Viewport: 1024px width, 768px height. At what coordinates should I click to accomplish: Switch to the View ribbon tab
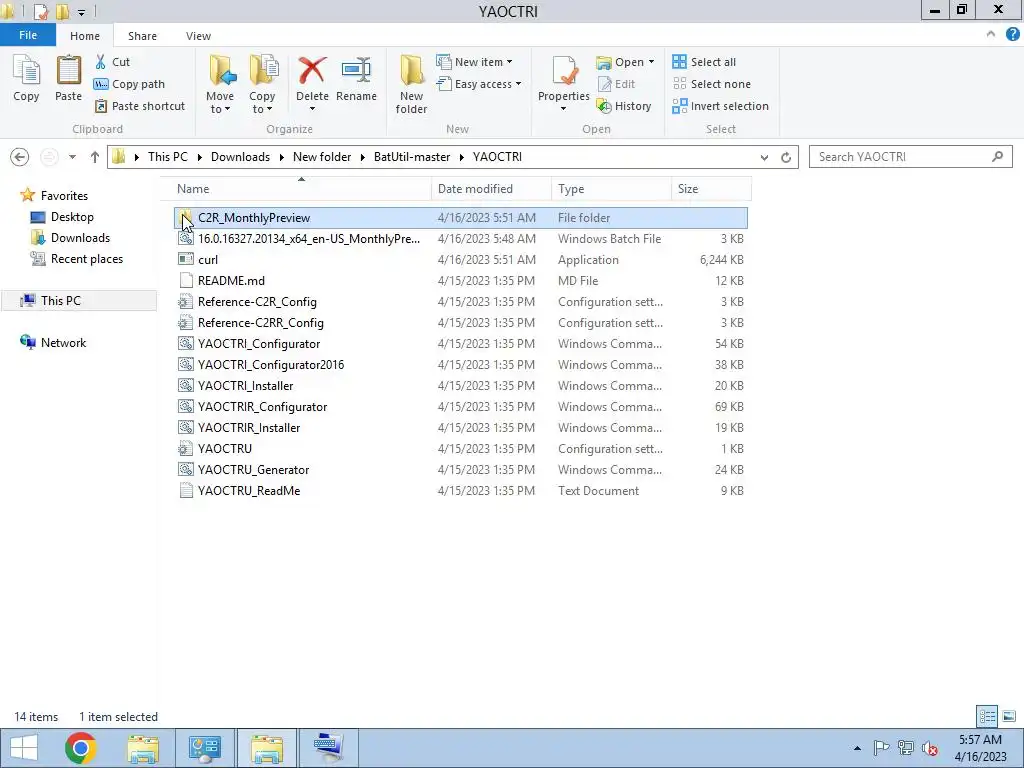(x=198, y=36)
